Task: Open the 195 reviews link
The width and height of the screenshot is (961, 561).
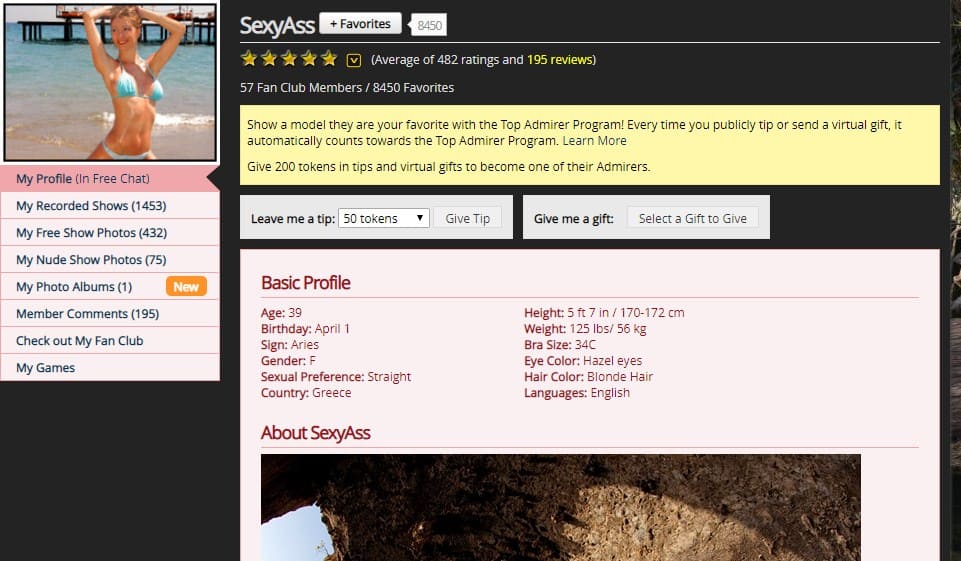Action: pos(559,60)
